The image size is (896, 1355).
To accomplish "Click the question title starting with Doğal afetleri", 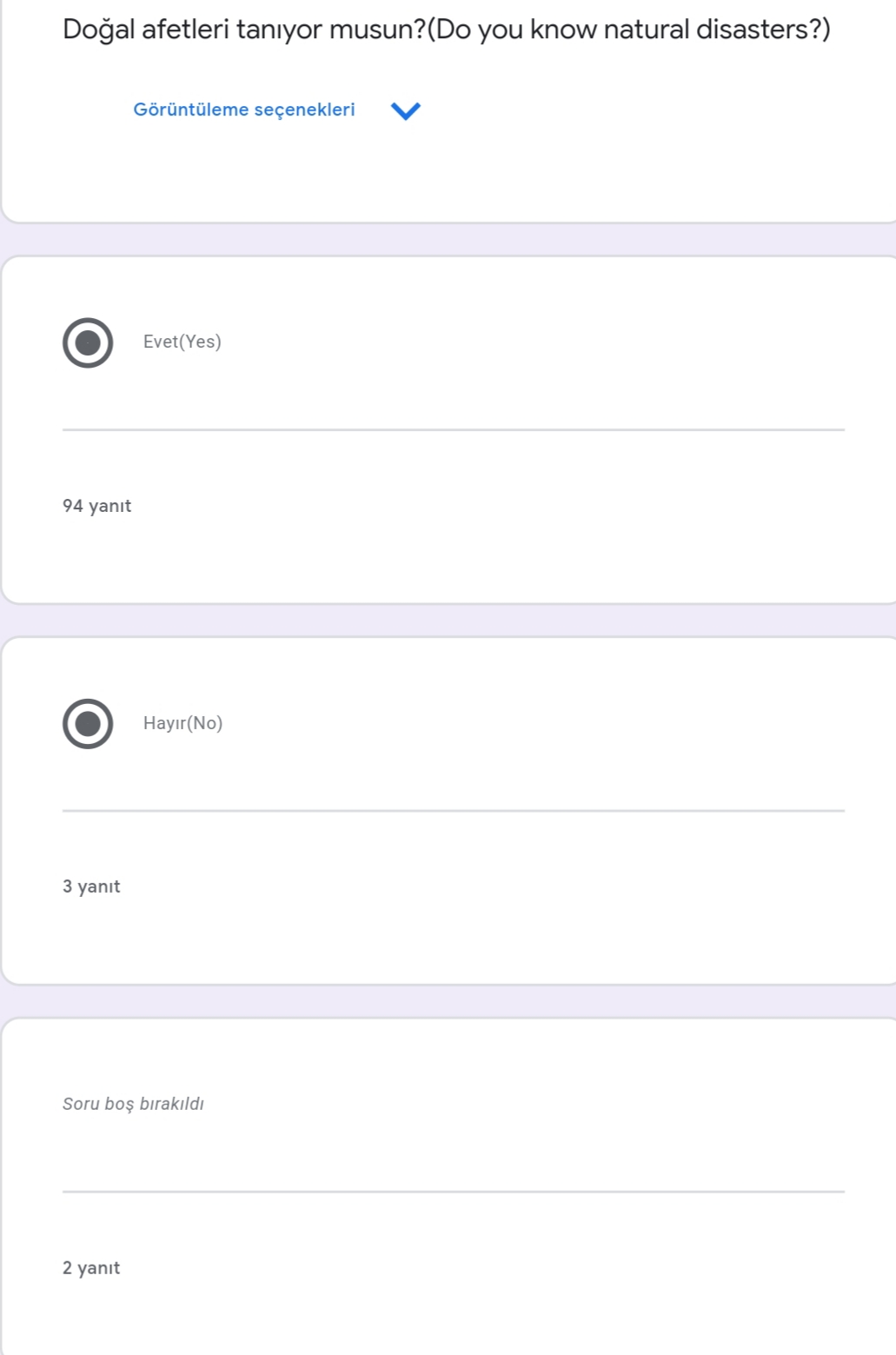I will (x=446, y=30).
